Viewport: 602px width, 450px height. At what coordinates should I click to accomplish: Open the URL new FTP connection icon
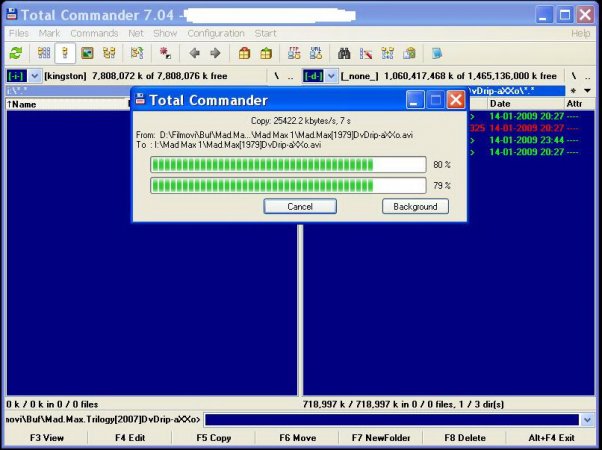[316, 53]
